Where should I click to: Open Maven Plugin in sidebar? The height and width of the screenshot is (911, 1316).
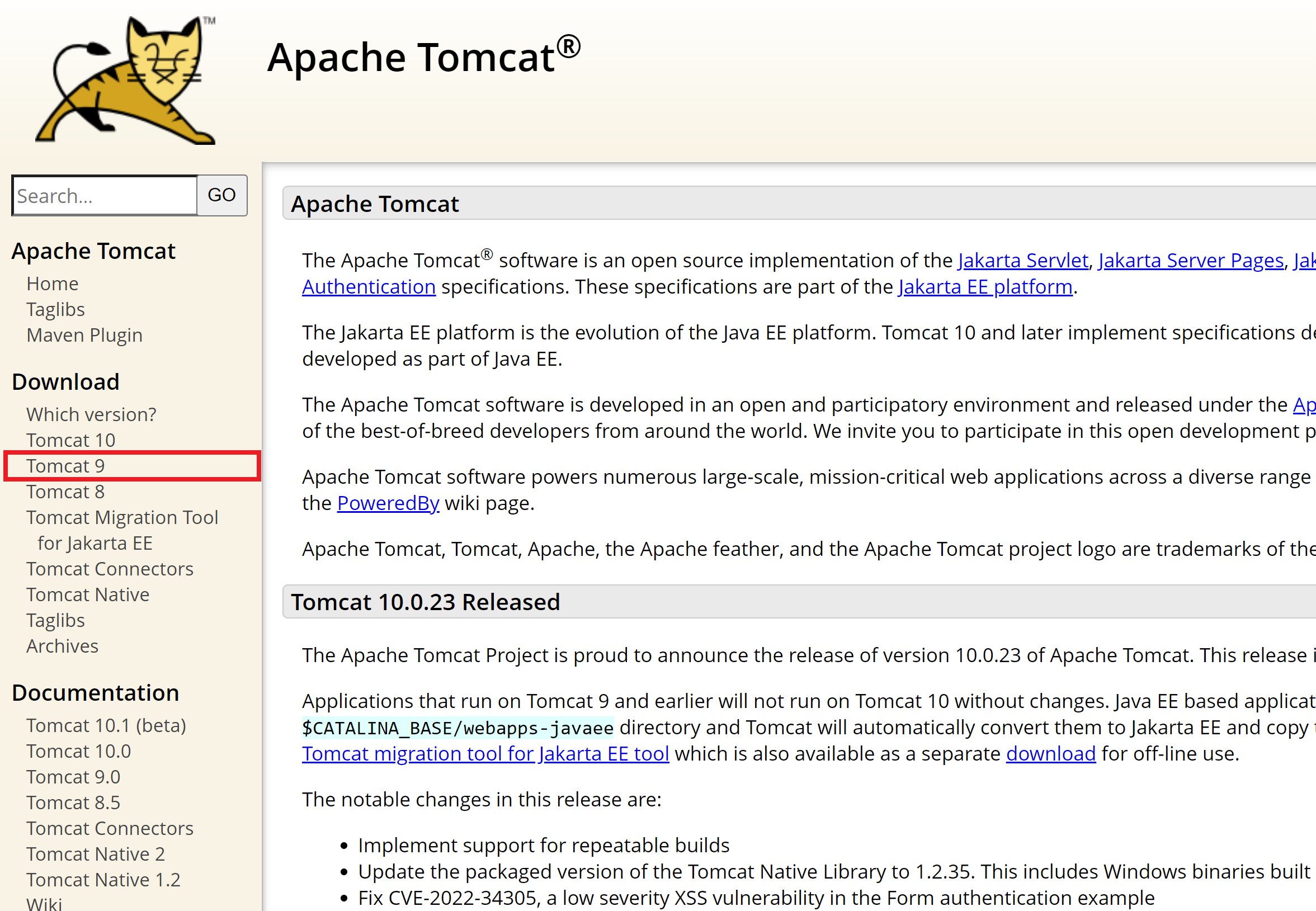(x=84, y=335)
